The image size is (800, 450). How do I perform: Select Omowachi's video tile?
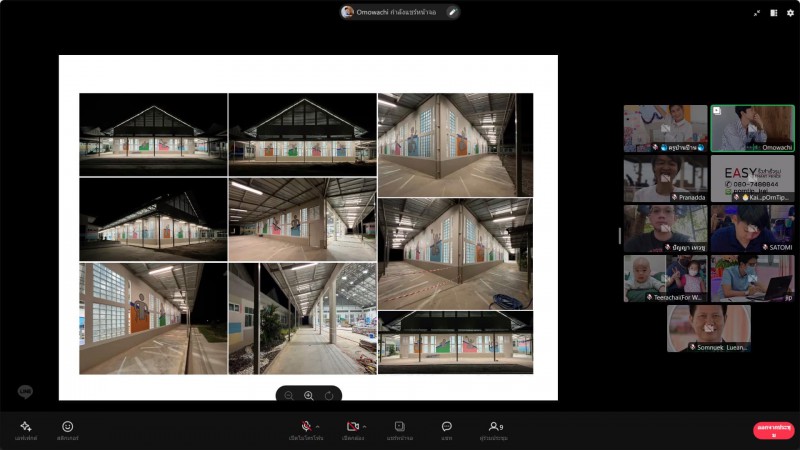pyautogui.click(x=753, y=129)
